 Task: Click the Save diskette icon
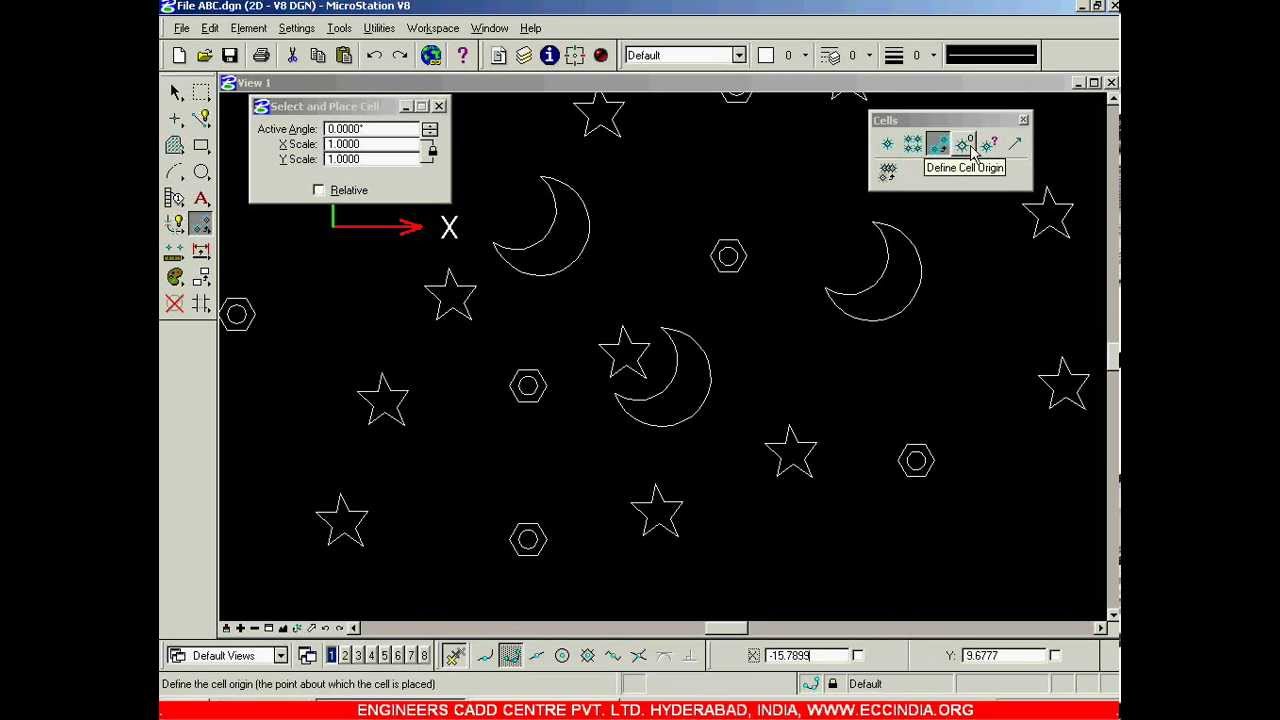(230, 55)
